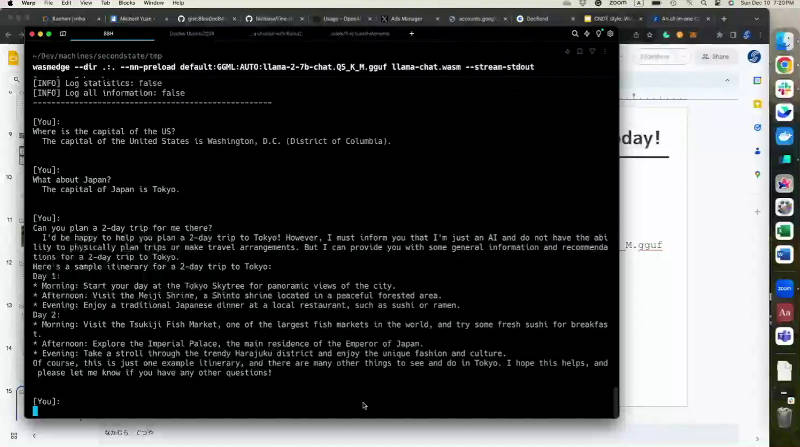Open Word from the Dock
The image size is (800, 447).
(785, 254)
